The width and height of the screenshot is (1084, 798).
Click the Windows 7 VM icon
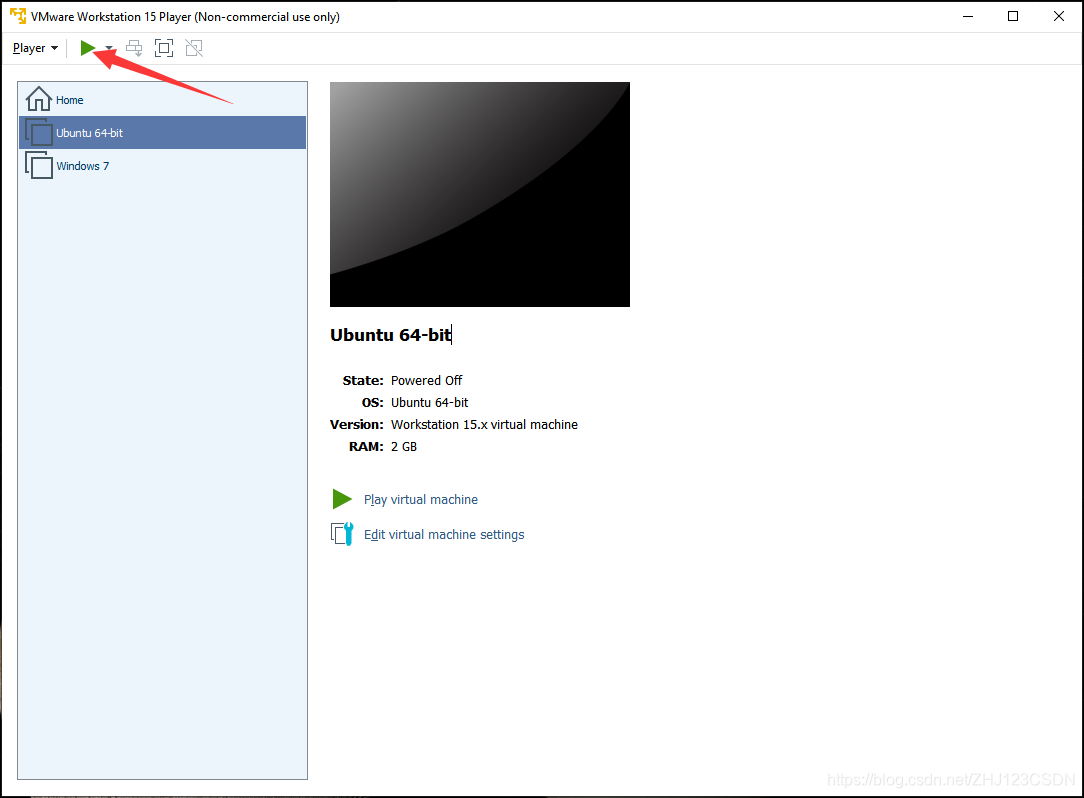pos(39,165)
